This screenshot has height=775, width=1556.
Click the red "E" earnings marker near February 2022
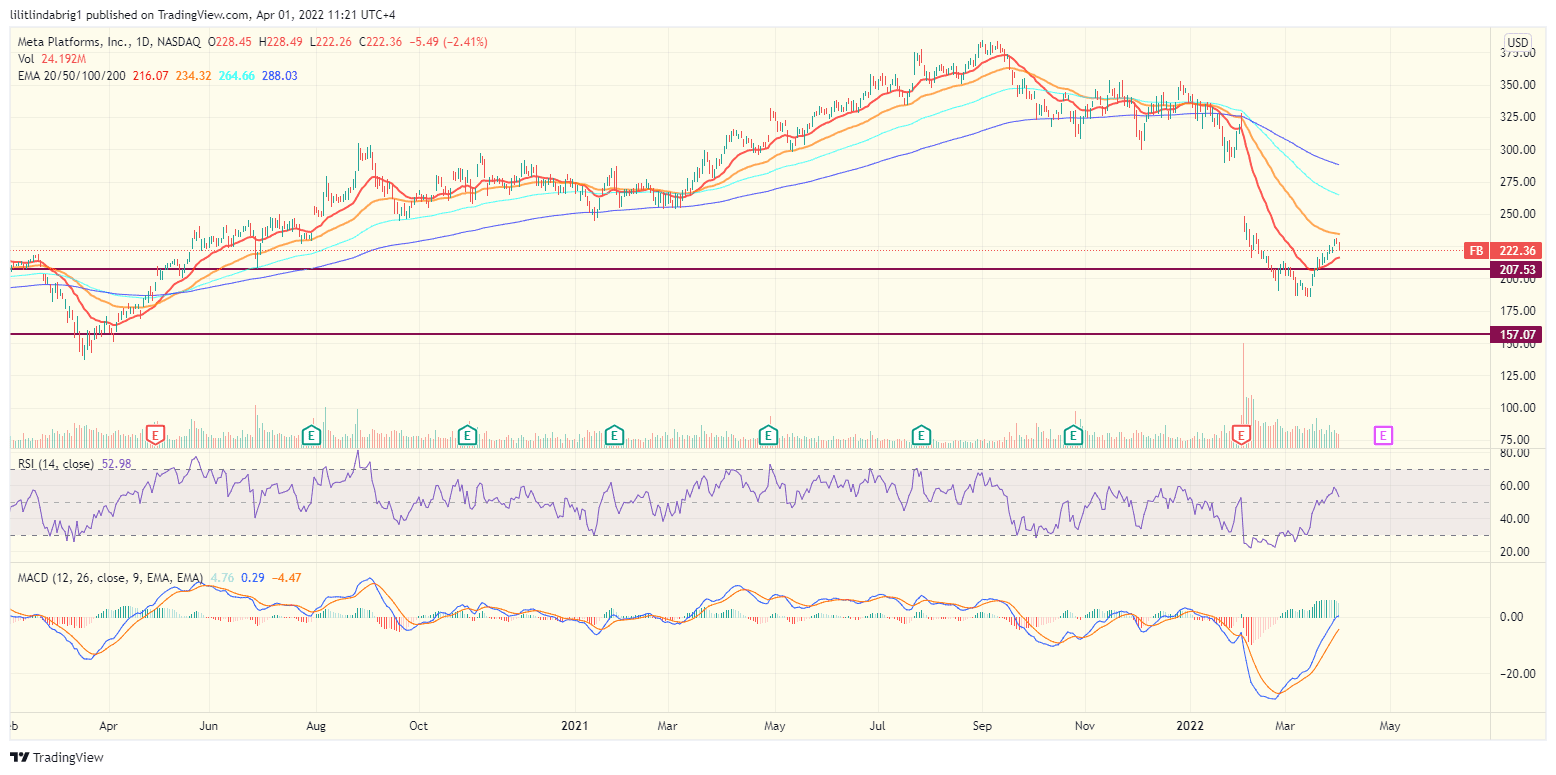[1240, 435]
